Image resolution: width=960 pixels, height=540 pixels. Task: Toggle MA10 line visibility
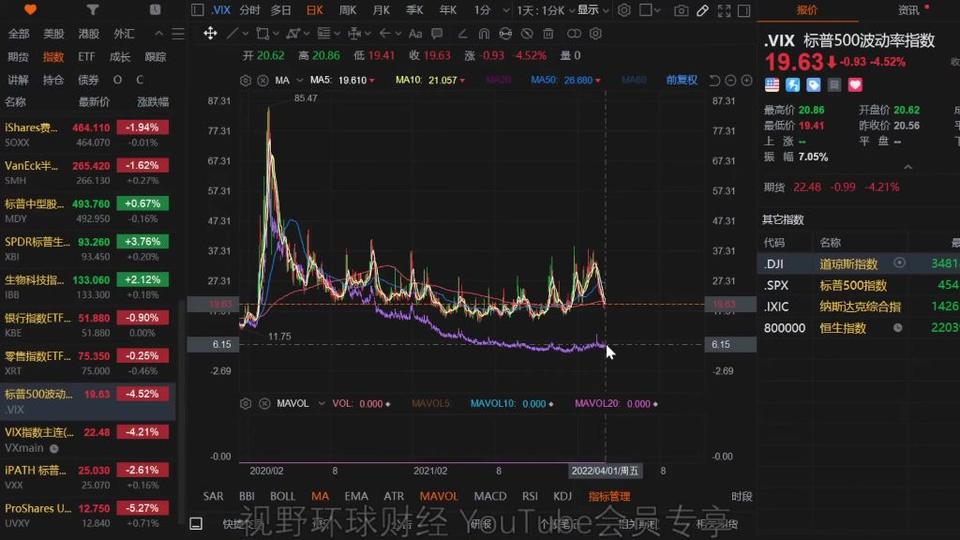(x=430, y=80)
